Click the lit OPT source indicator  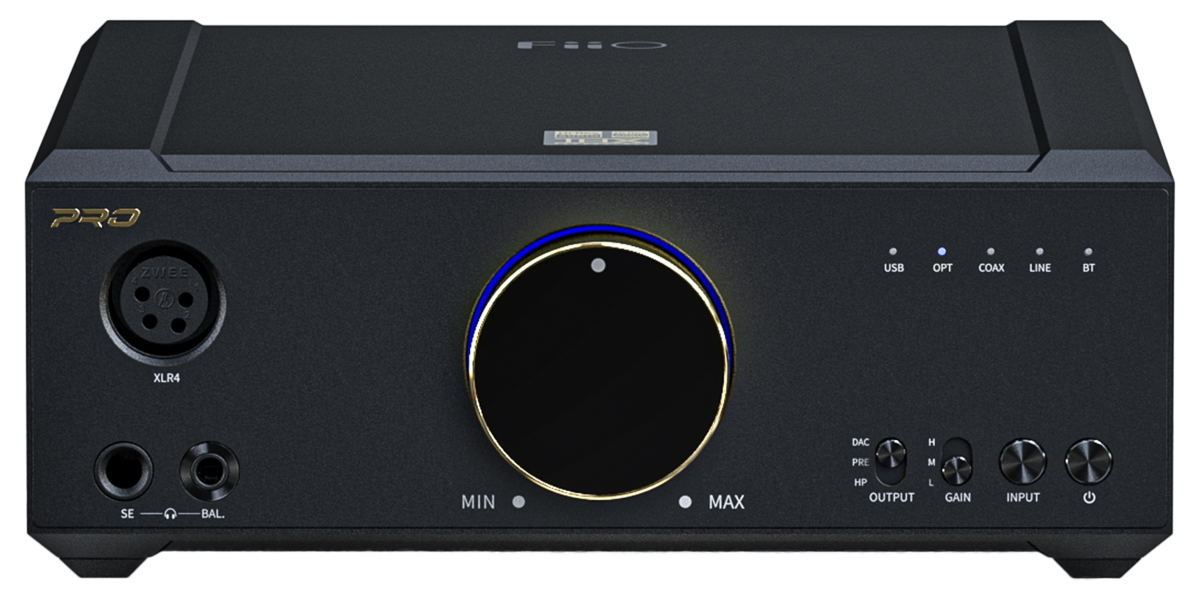click(x=941, y=251)
